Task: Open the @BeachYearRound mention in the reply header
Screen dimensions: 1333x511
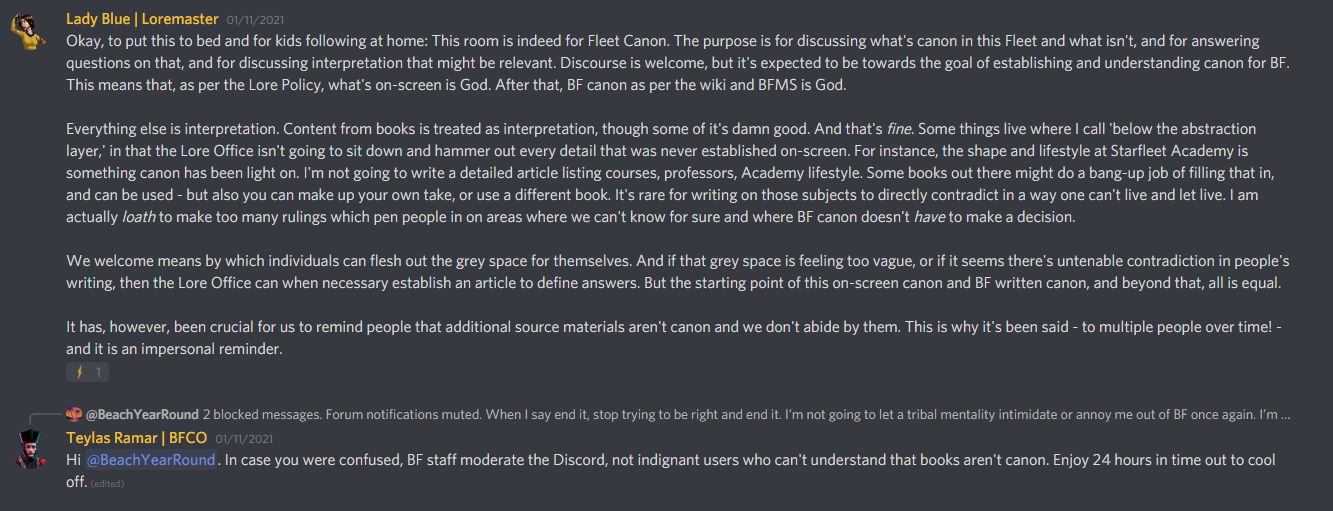Action: coord(142,414)
